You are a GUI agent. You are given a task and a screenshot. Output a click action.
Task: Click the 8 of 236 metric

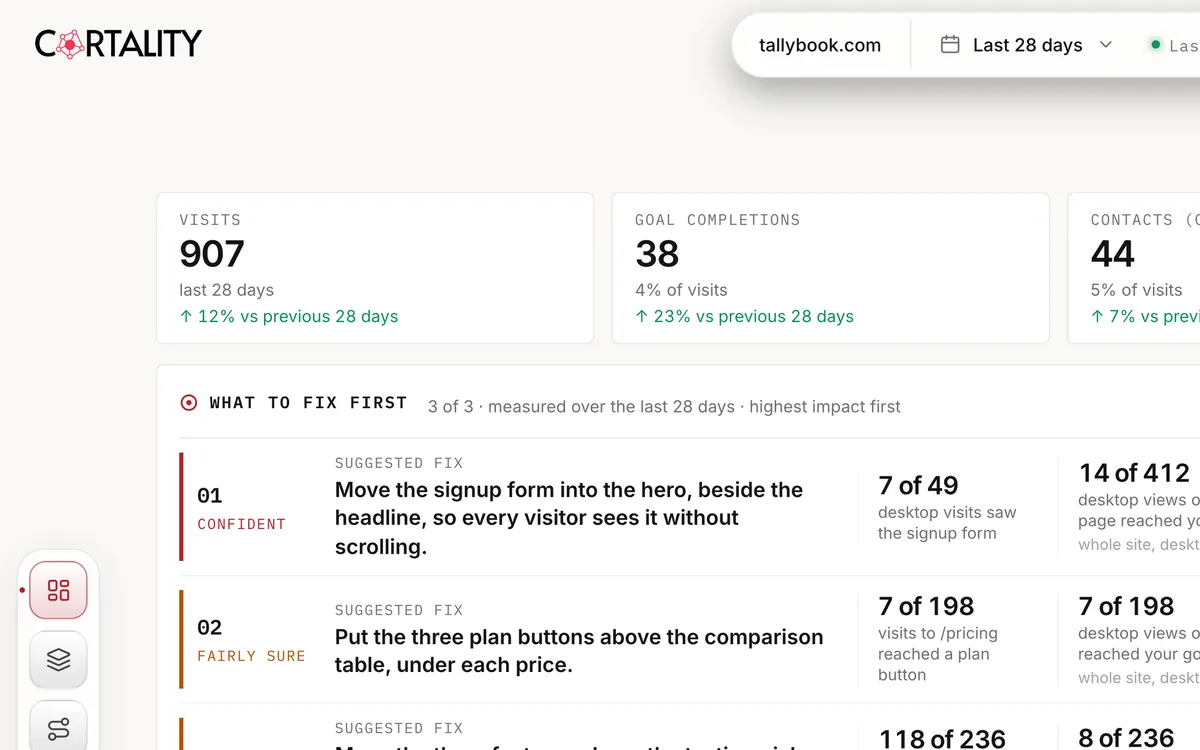point(1126,738)
